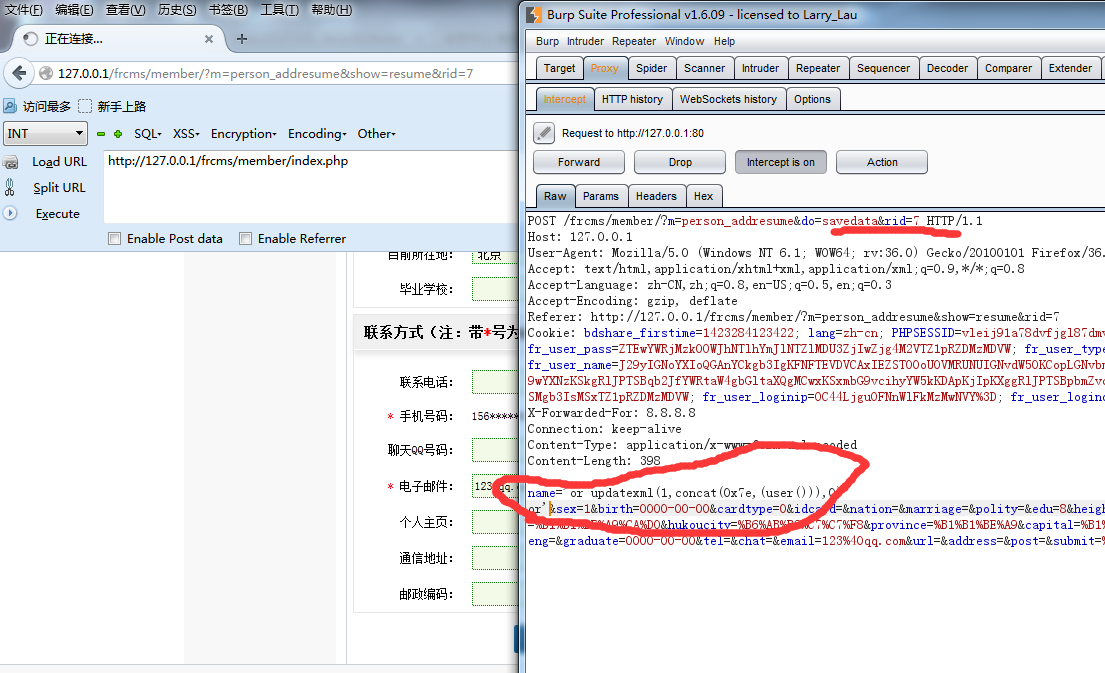This screenshot has height=673, width=1105.
Task: Click the 电子邮件 input field
Action: click(495, 486)
